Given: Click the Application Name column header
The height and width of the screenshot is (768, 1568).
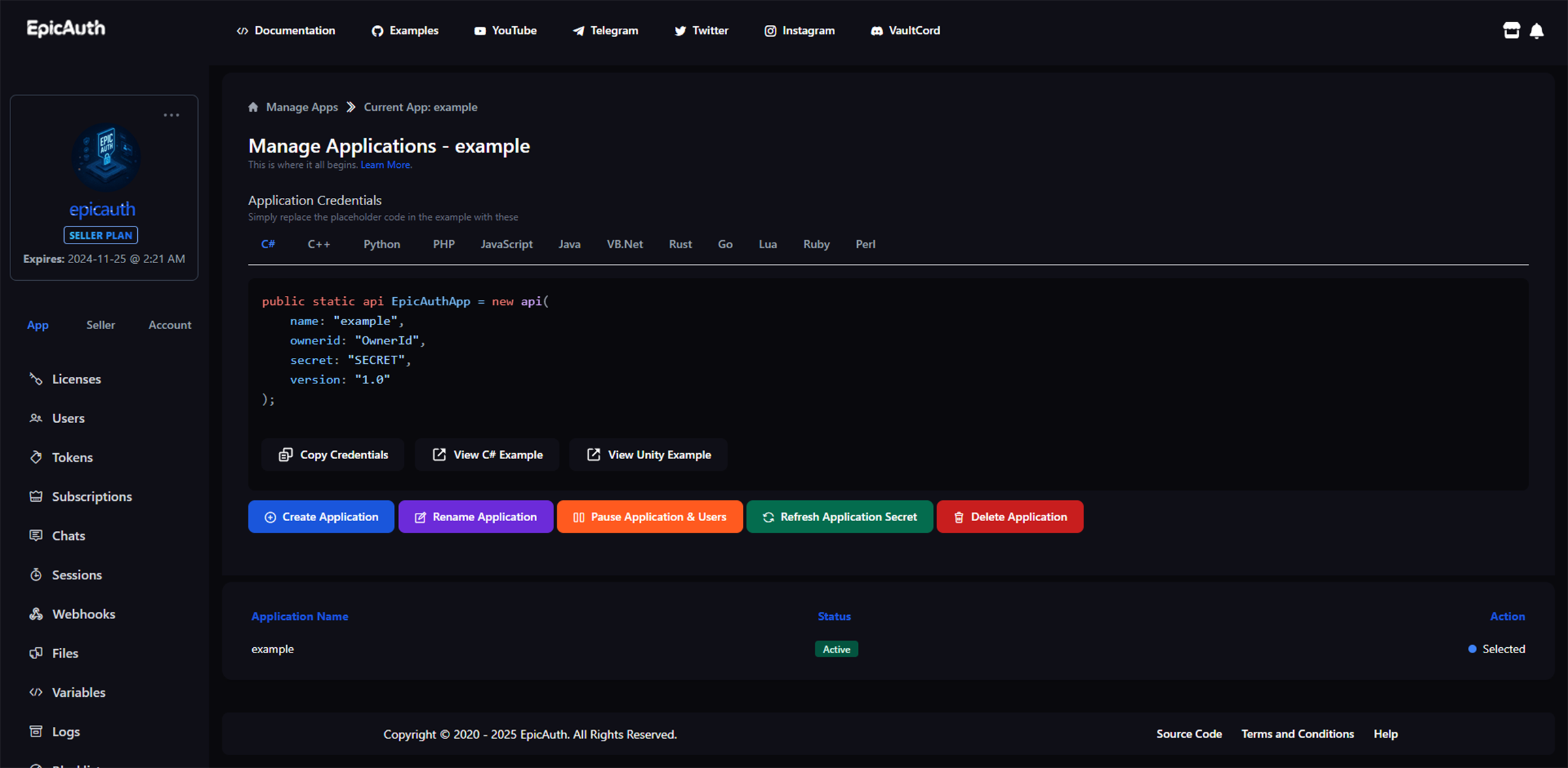Looking at the screenshot, I should point(300,616).
